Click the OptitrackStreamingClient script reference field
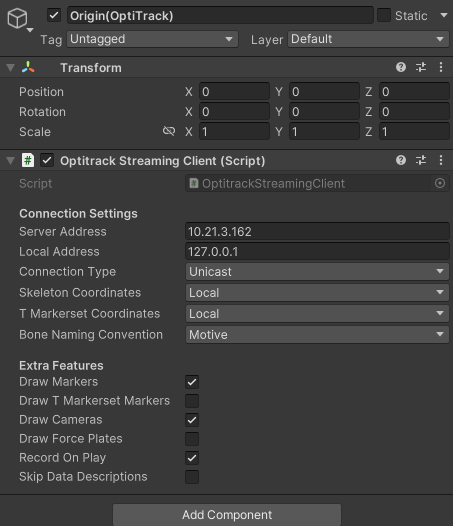The image size is (453, 526). click(317, 183)
